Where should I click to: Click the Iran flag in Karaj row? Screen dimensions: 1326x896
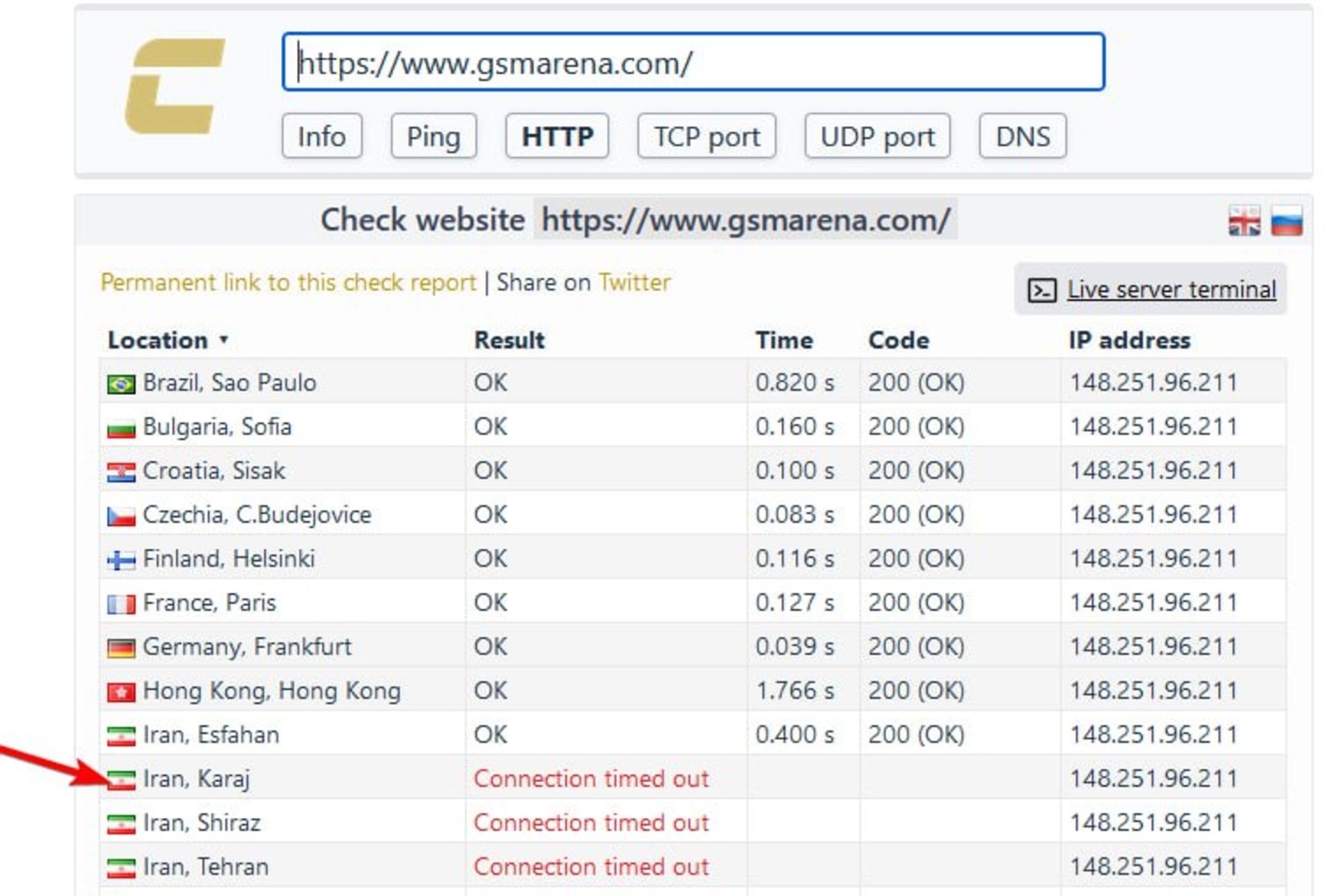(121, 781)
